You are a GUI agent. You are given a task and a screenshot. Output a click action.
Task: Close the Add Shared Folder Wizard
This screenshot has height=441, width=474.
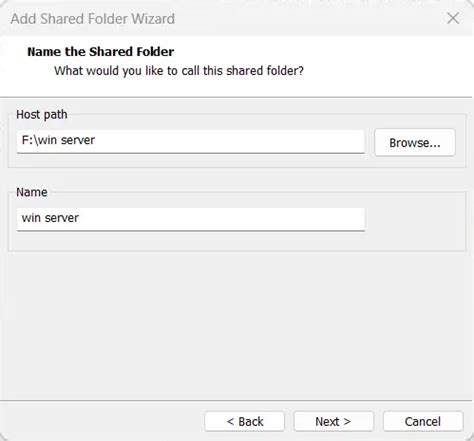click(453, 18)
